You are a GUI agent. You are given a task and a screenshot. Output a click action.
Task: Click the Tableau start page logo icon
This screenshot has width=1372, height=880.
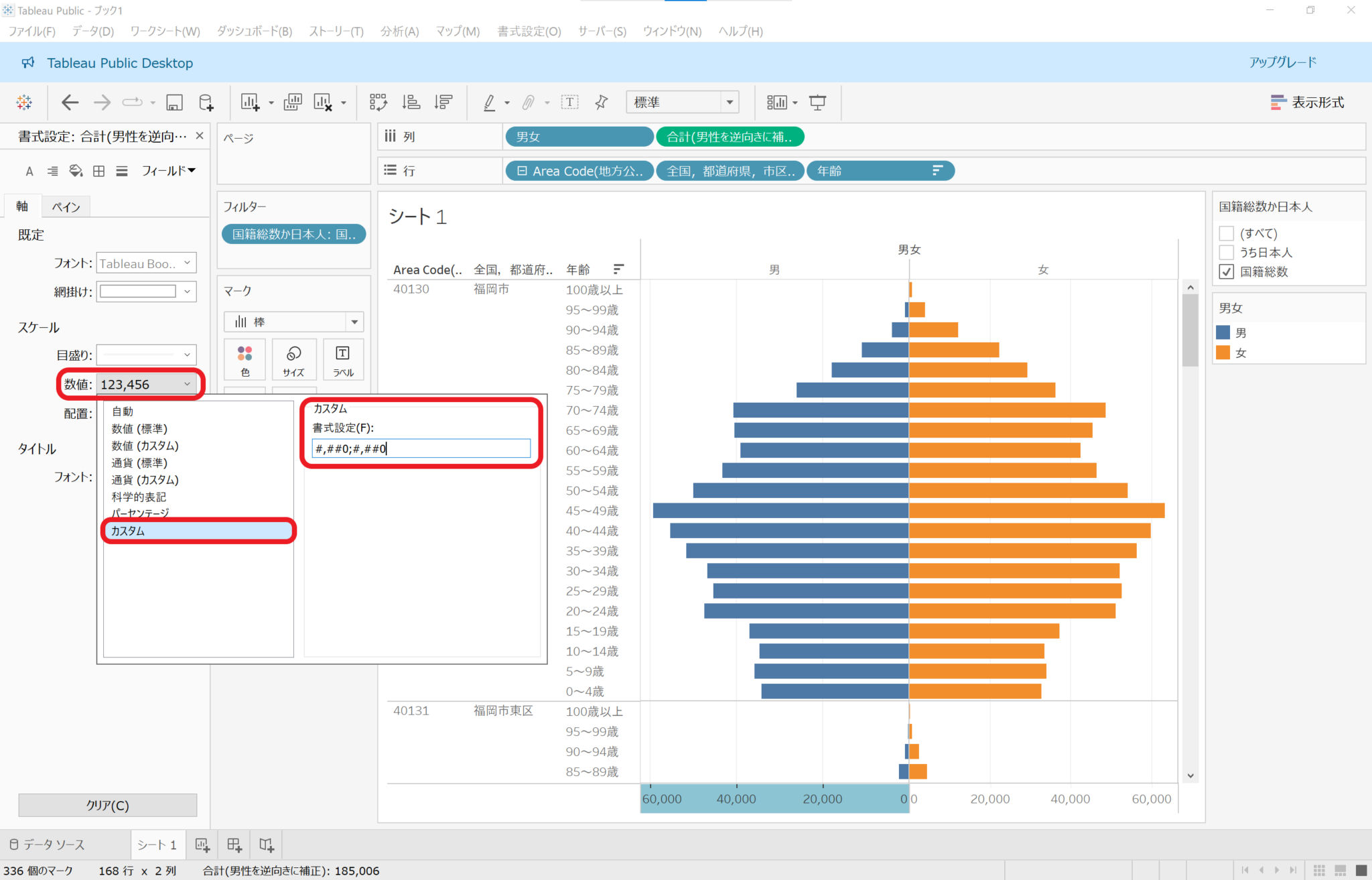tap(24, 102)
